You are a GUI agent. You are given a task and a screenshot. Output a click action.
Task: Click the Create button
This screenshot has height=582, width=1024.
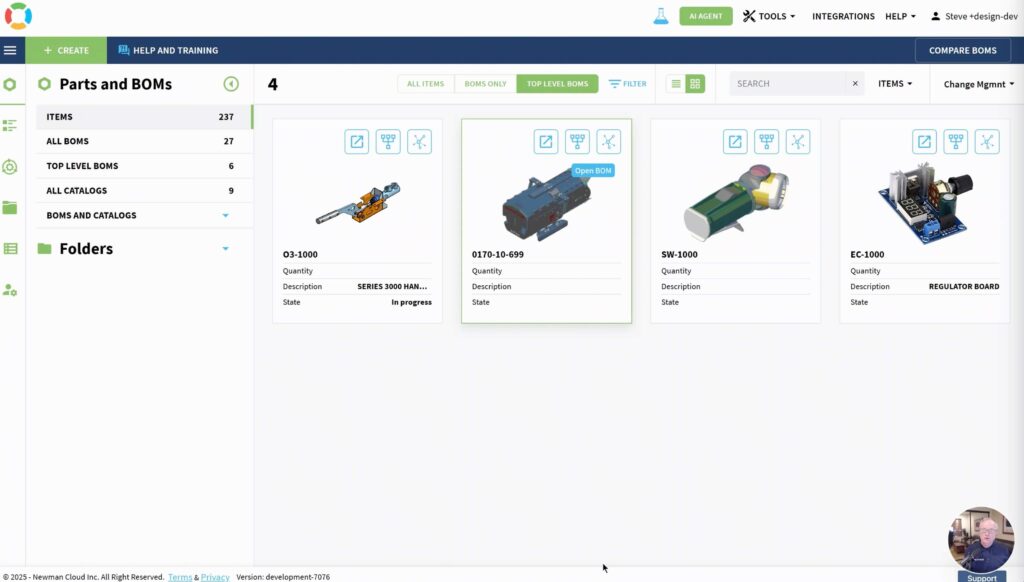(66, 50)
